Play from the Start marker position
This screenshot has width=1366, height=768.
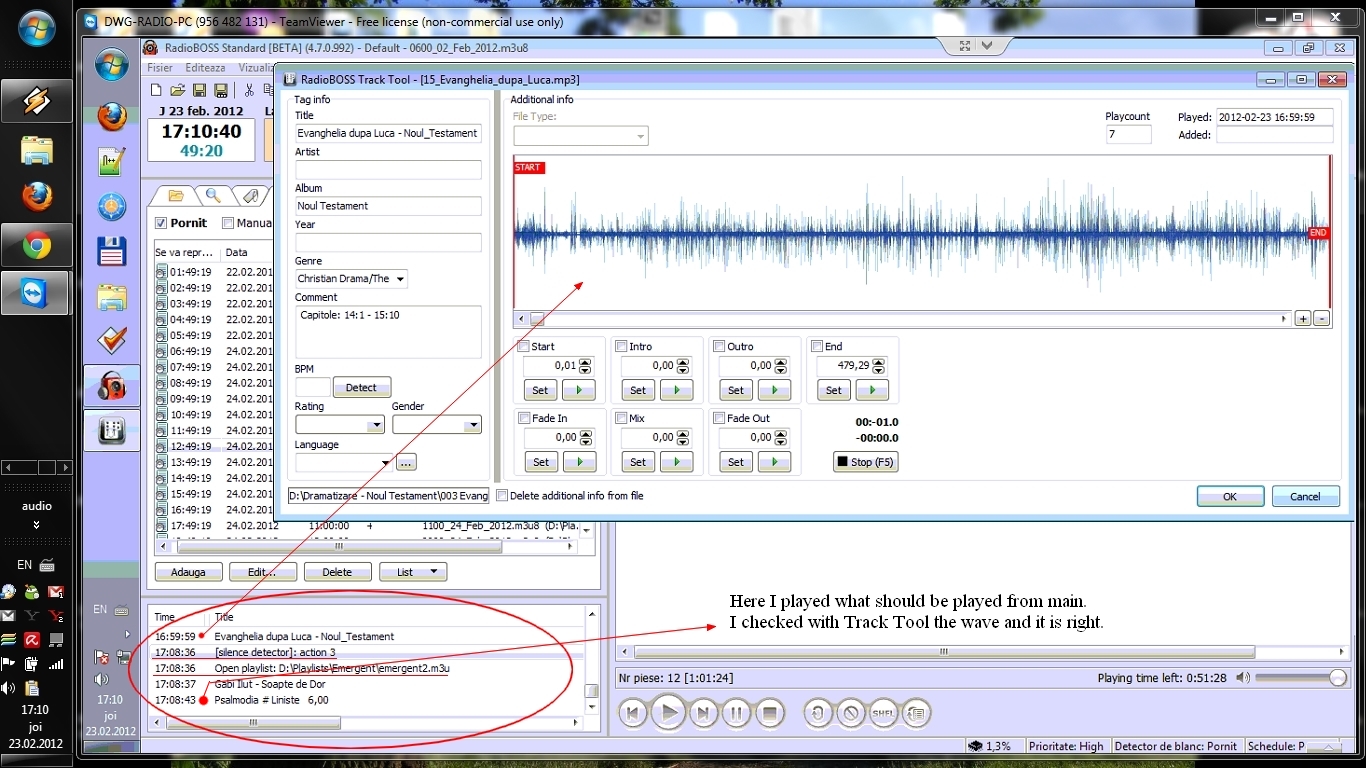pos(579,390)
